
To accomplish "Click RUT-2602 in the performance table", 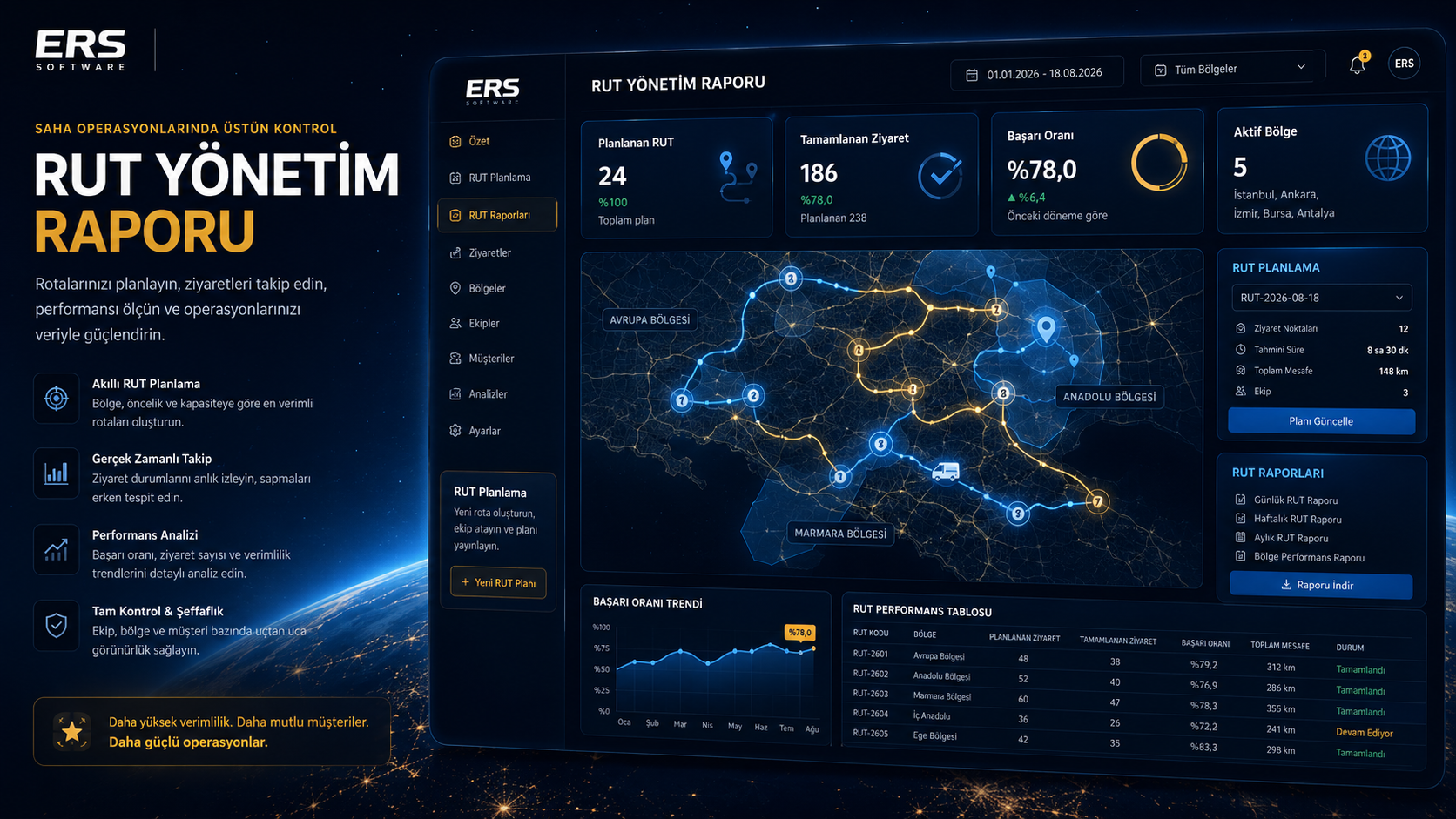I will pyautogui.click(x=871, y=674).
